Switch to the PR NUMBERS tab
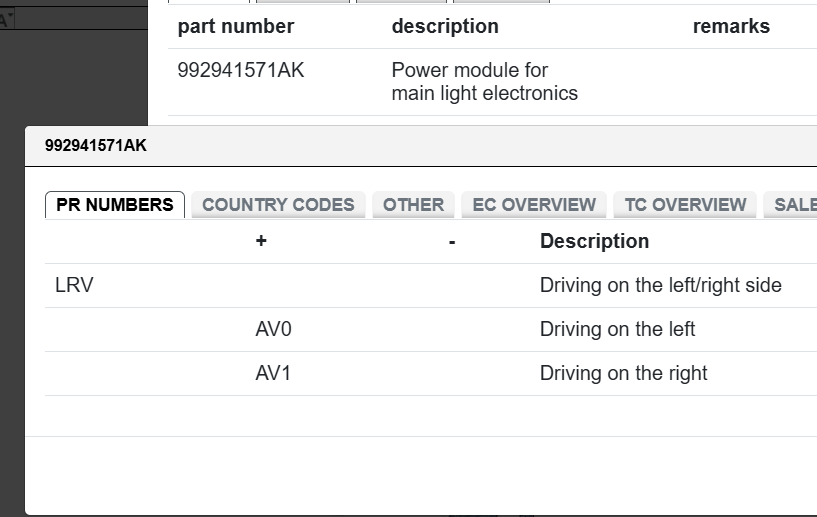The width and height of the screenshot is (817, 517). click(x=115, y=205)
